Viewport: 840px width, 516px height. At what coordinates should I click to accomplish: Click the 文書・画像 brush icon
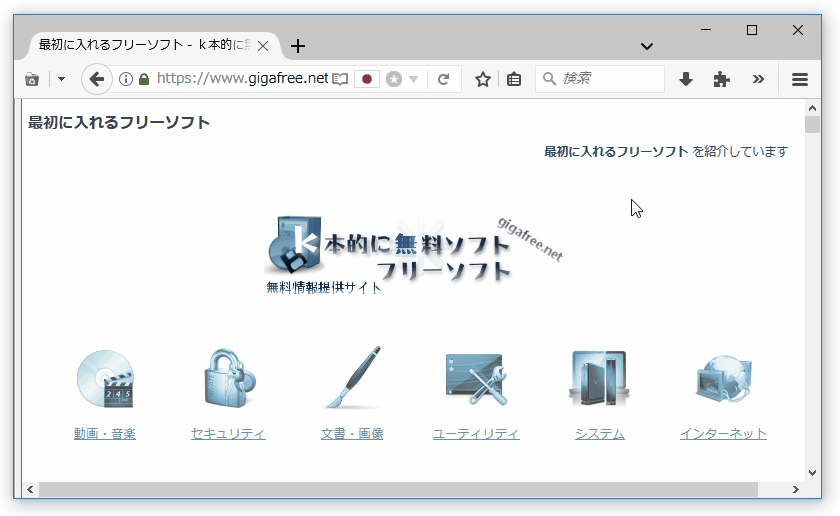(x=354, y=378)
